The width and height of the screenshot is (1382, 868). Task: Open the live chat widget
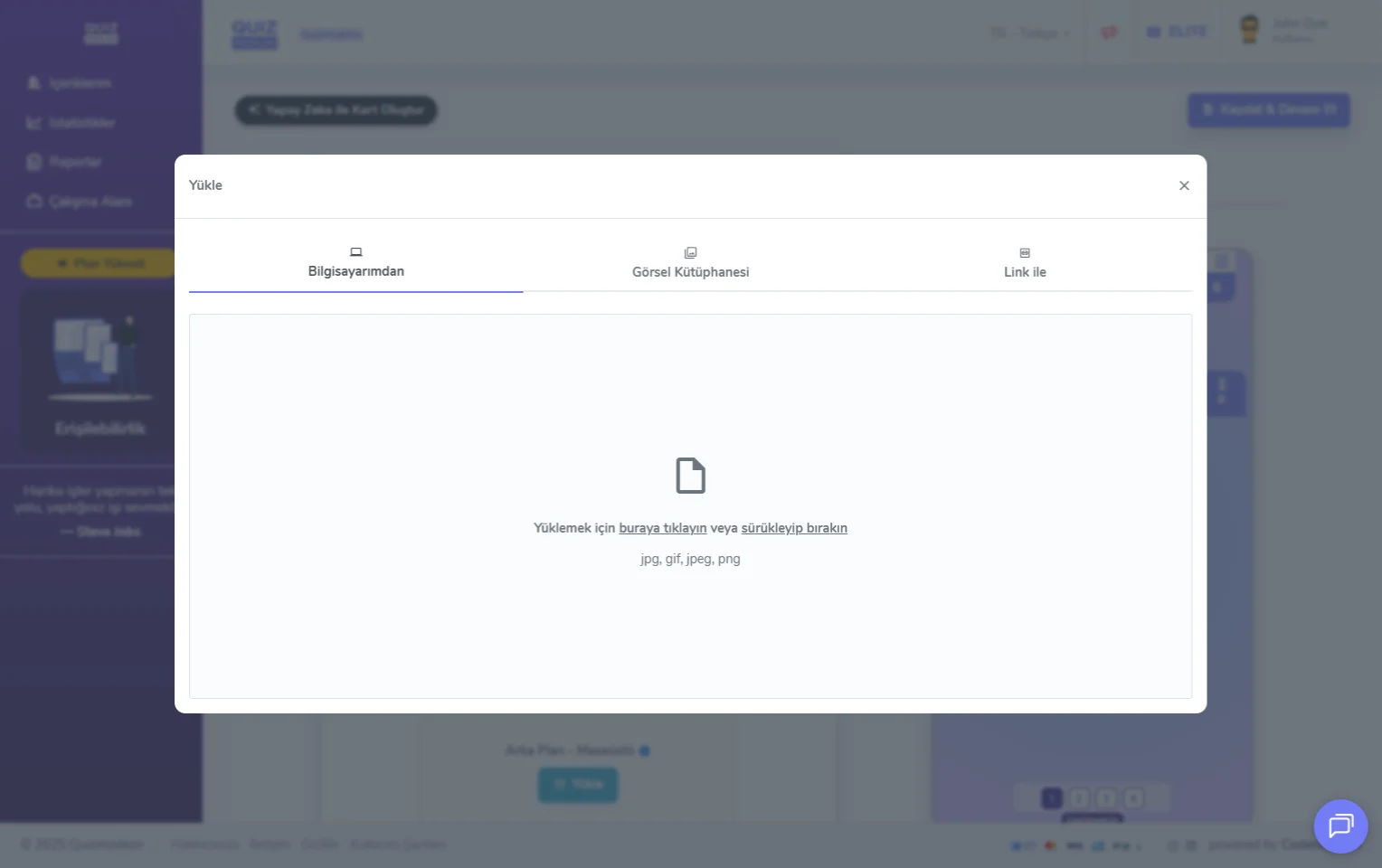point(1340,826)
